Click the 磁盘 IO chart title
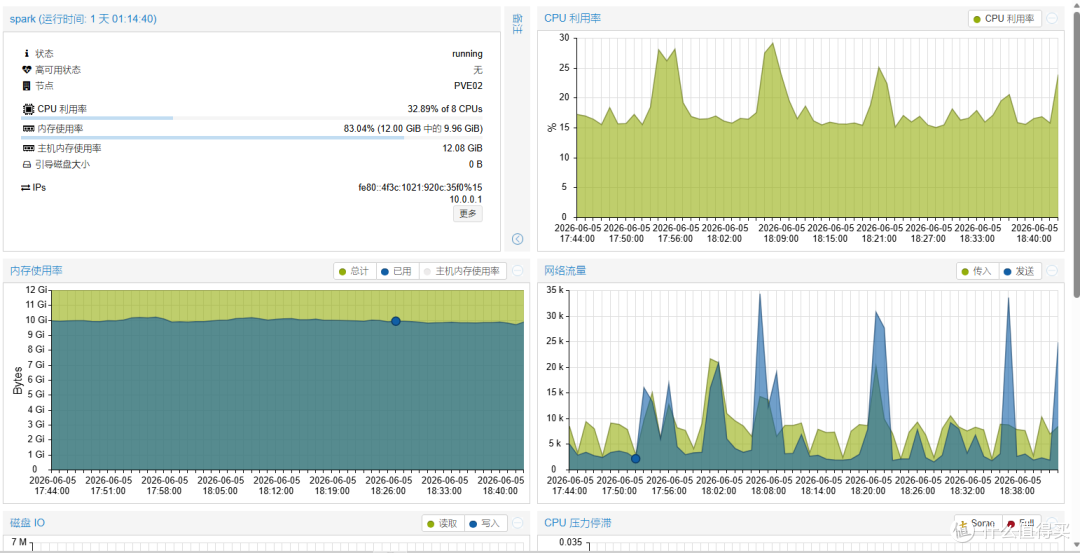 click(28, 523)
